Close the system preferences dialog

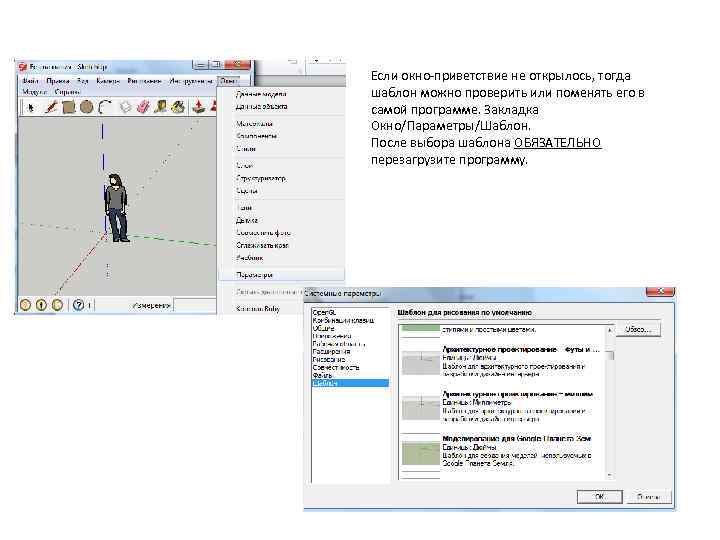pos(660,292)
